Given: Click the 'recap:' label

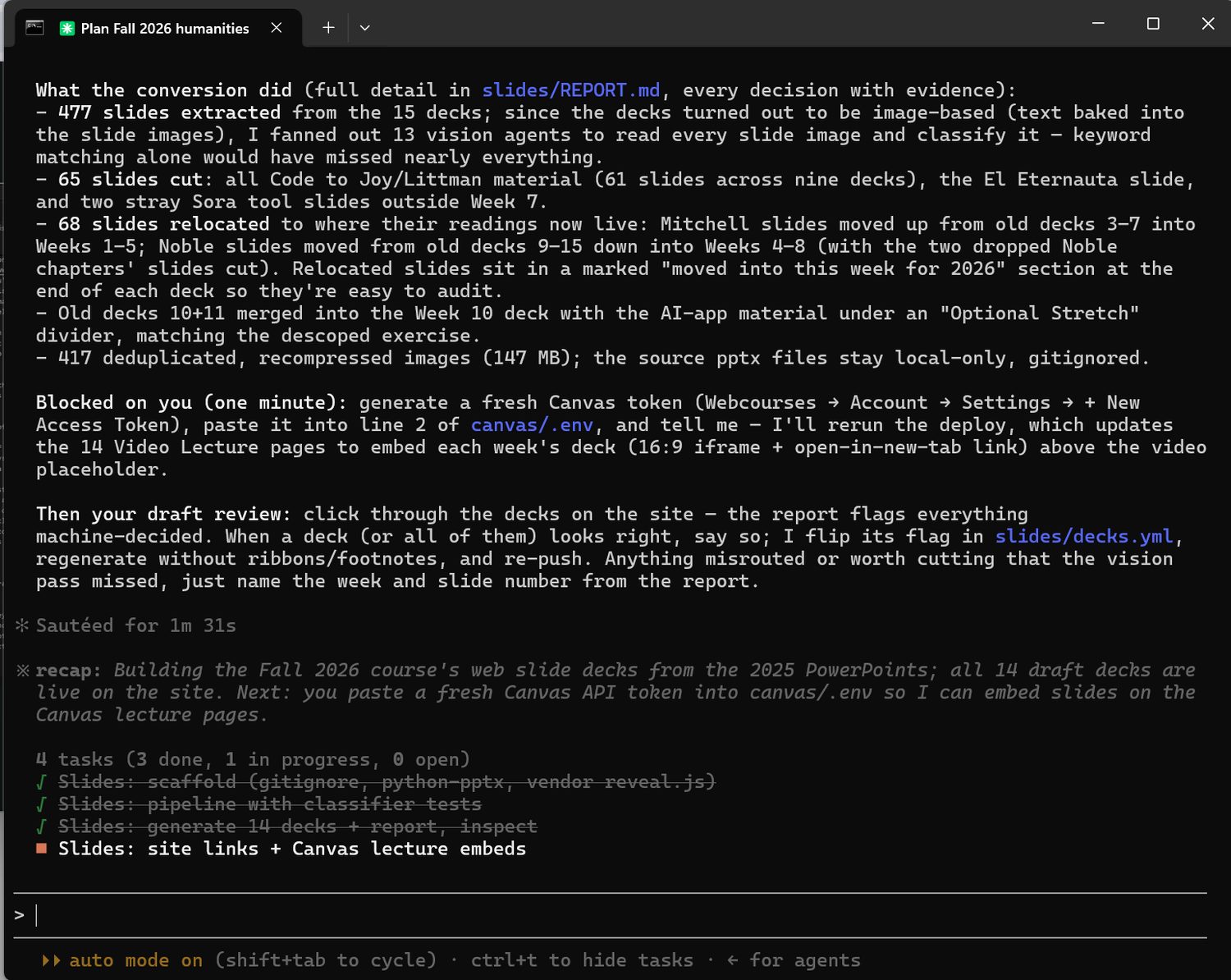Looking at the screenshot, I should (x=69, y=671).
